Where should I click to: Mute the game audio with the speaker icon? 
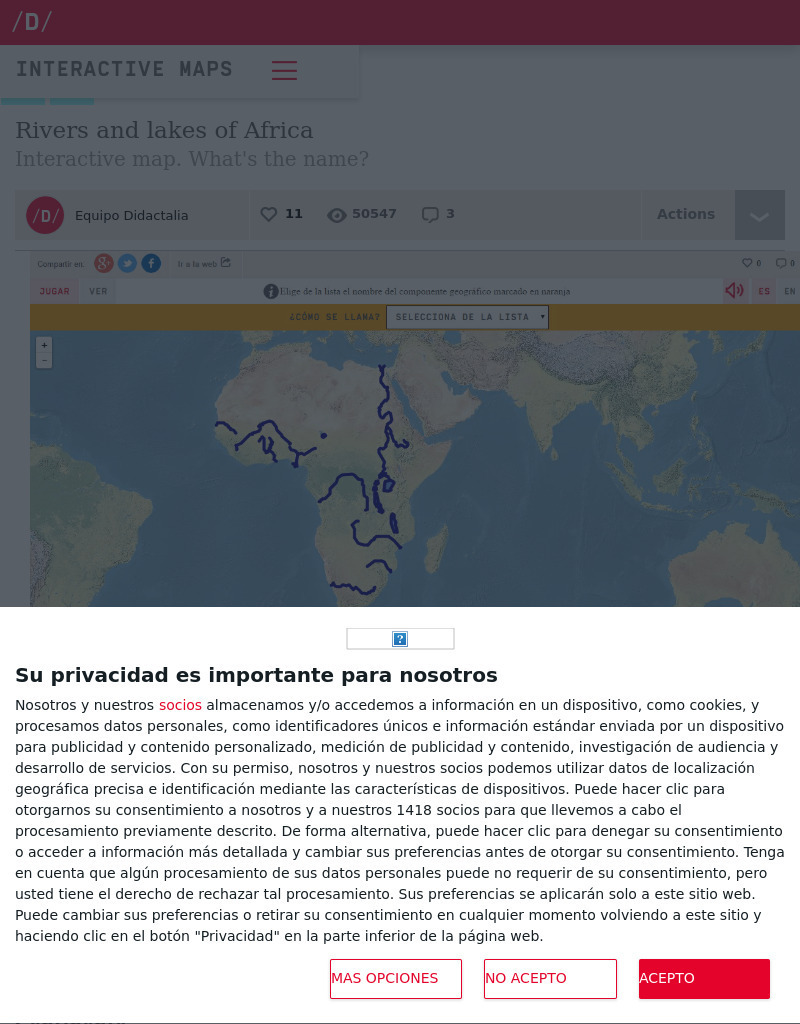click(x=735, y=290)
